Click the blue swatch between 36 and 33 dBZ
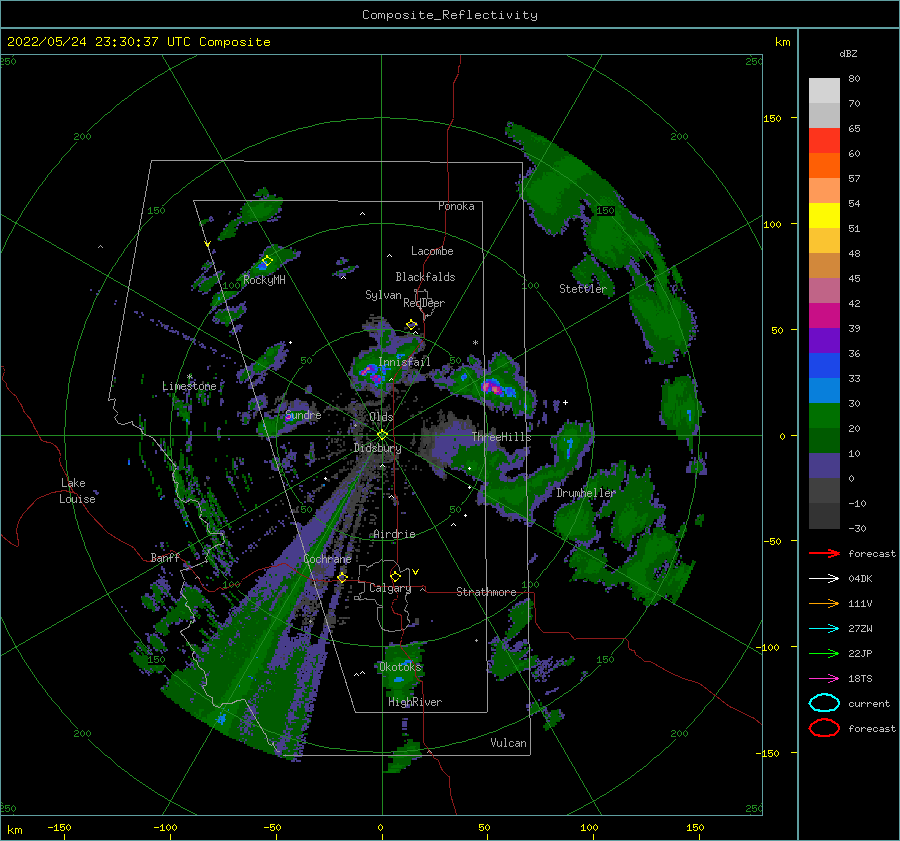900x841 pixels. 824,365
